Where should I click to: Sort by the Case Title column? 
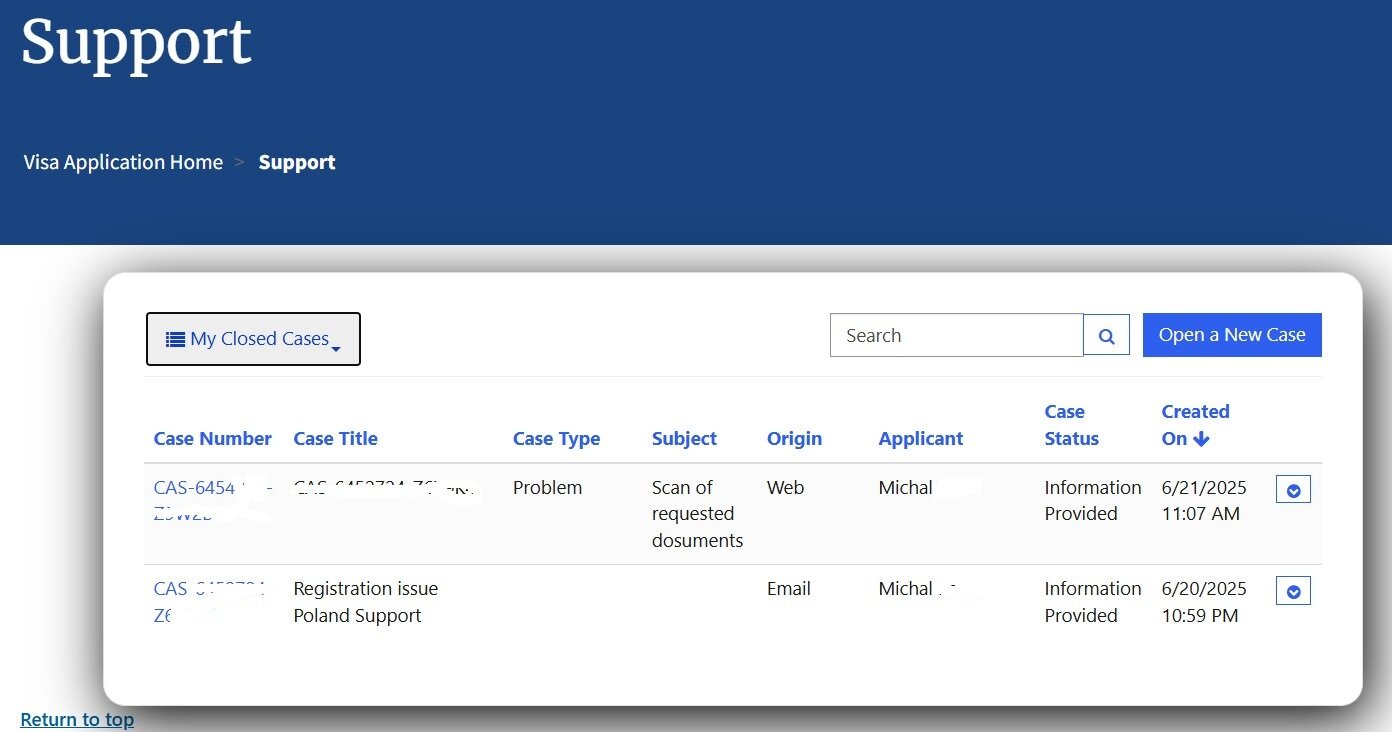335,438
